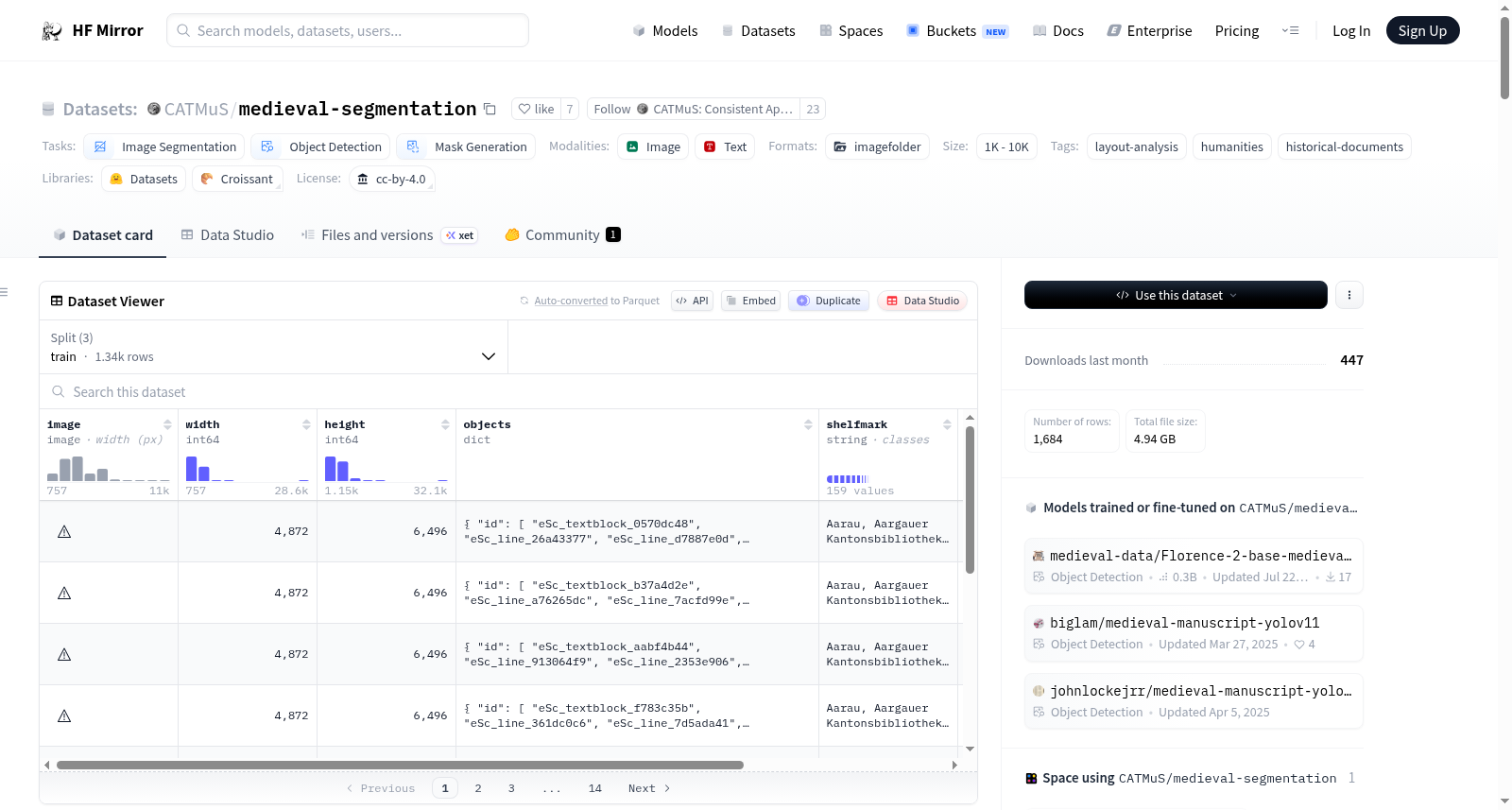Click the CATMuS organization avatar icon
Viewport: 1512px width, 810px height.
point(154,109)
